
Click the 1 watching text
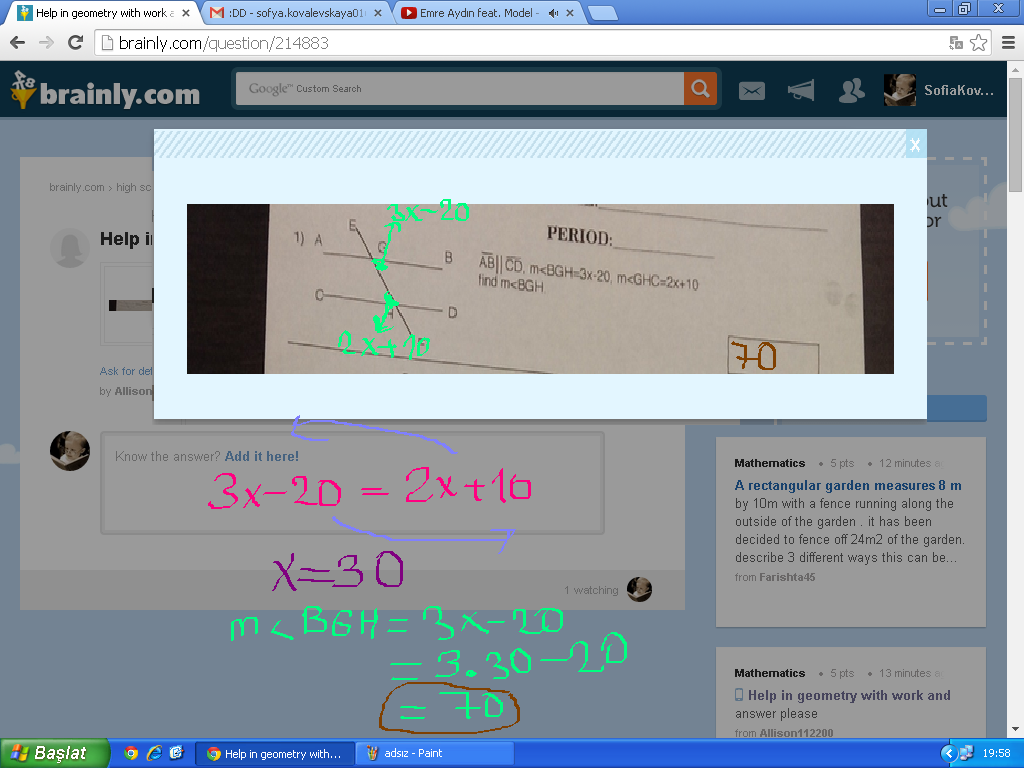click(591, 590)
